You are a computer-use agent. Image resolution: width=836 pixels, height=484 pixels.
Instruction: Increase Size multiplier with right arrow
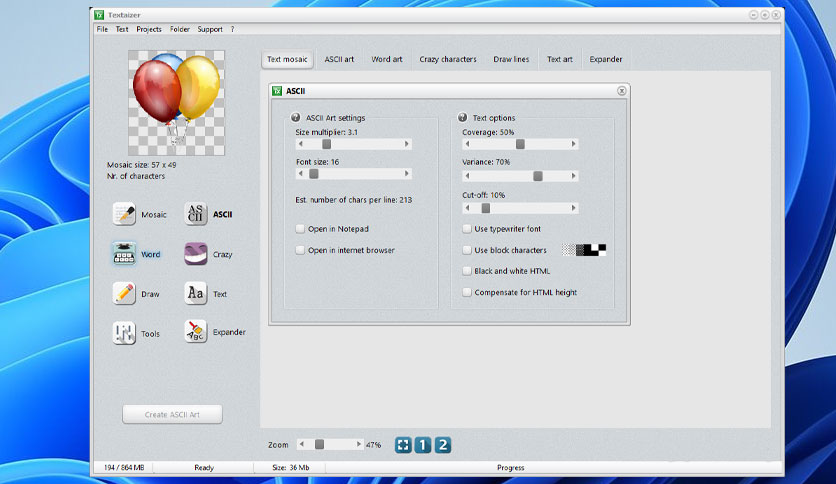pyautogui.click(x=406, y=144)
